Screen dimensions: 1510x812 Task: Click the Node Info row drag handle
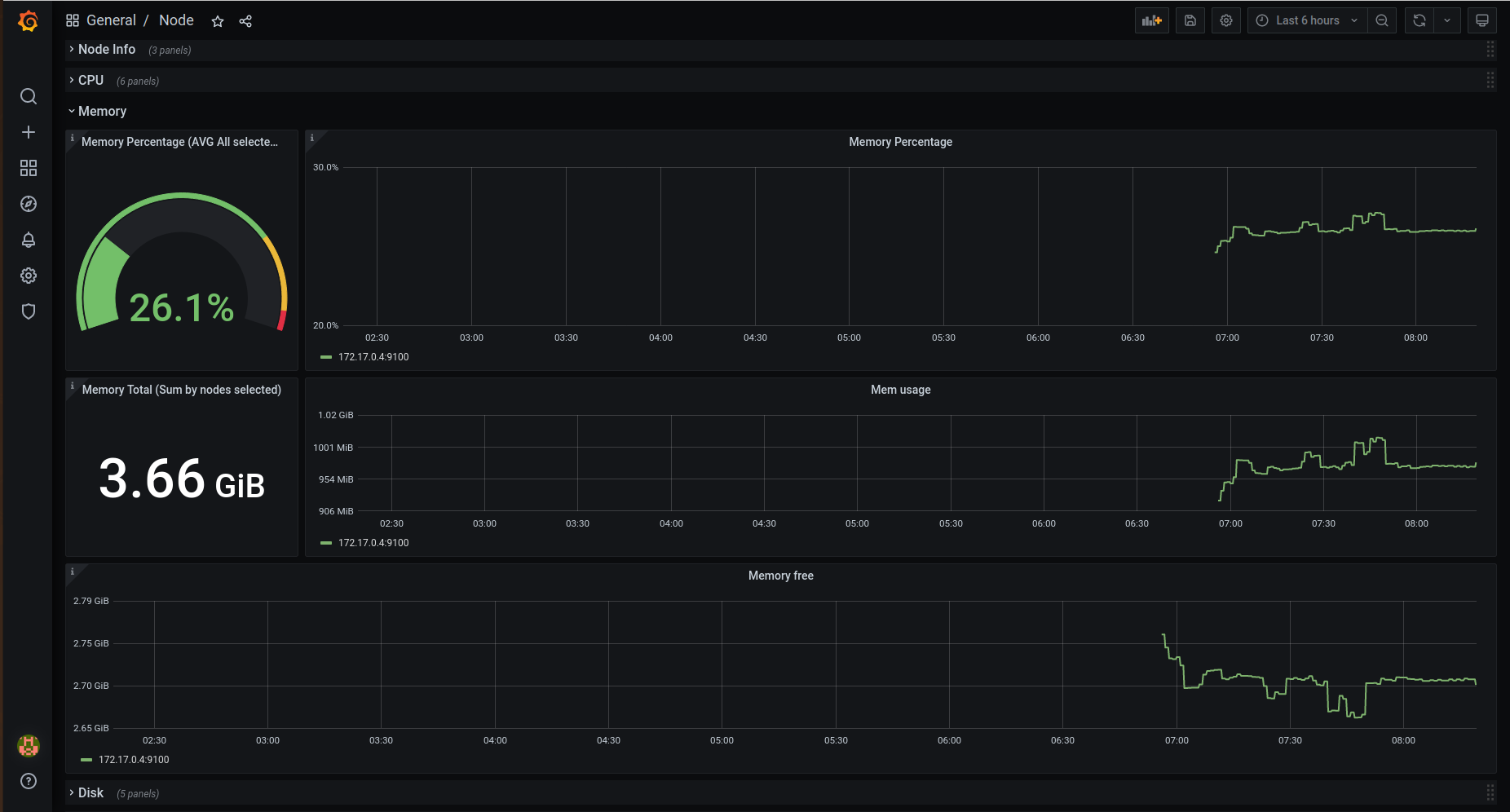[x=1490, y=50]
